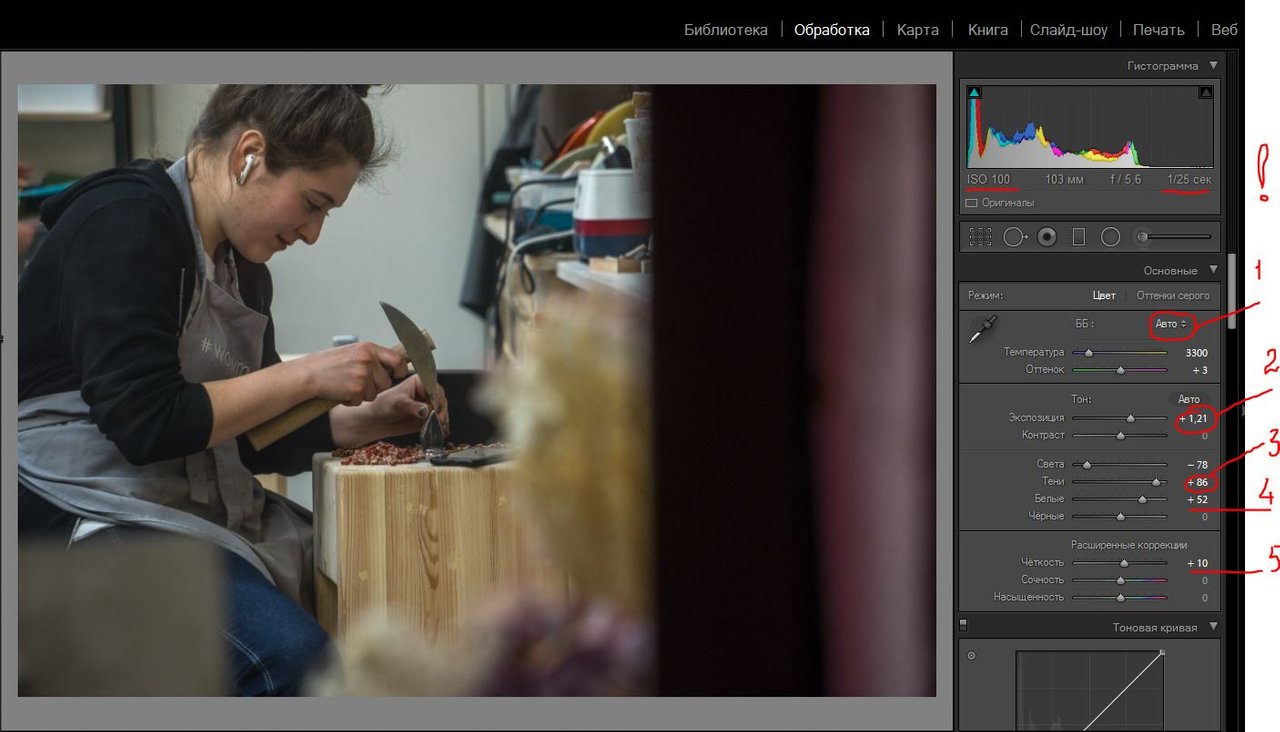Click the histogram graph
The width and height of the screenshot is (1280, 732).
1090,126
